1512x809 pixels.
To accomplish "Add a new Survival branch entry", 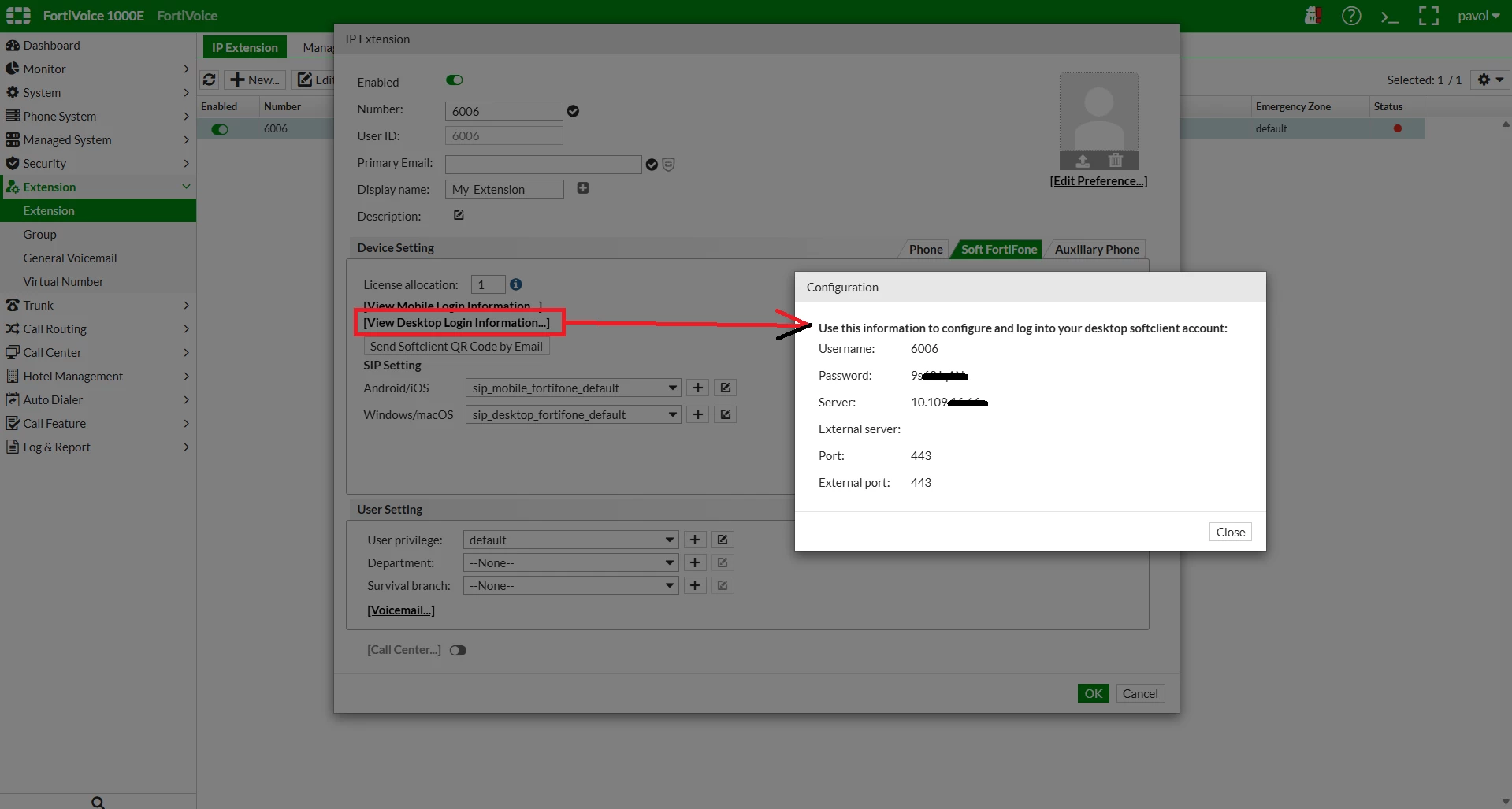I will (x=695, y=585).
